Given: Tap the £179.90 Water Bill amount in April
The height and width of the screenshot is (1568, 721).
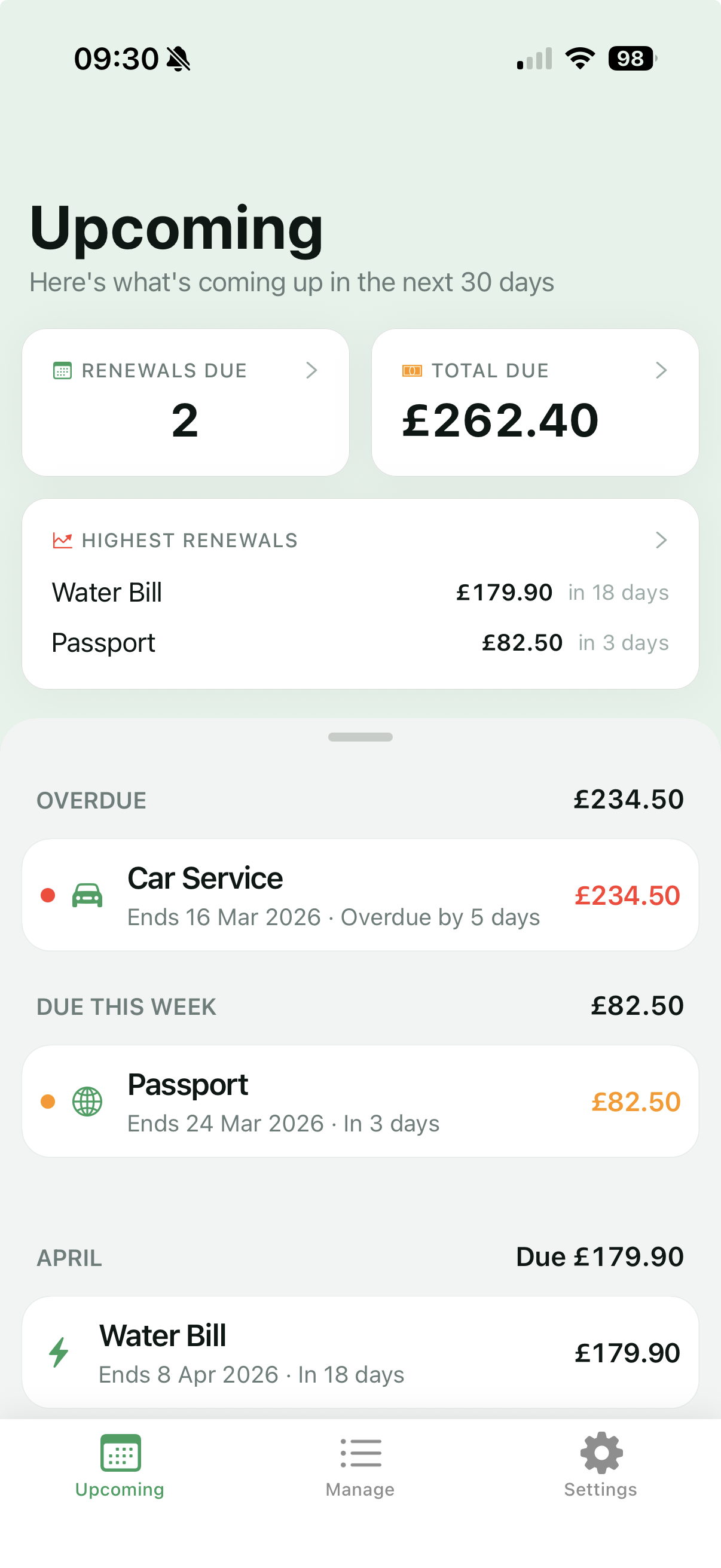Looking at the screenshot, I should click(627, 1353).
